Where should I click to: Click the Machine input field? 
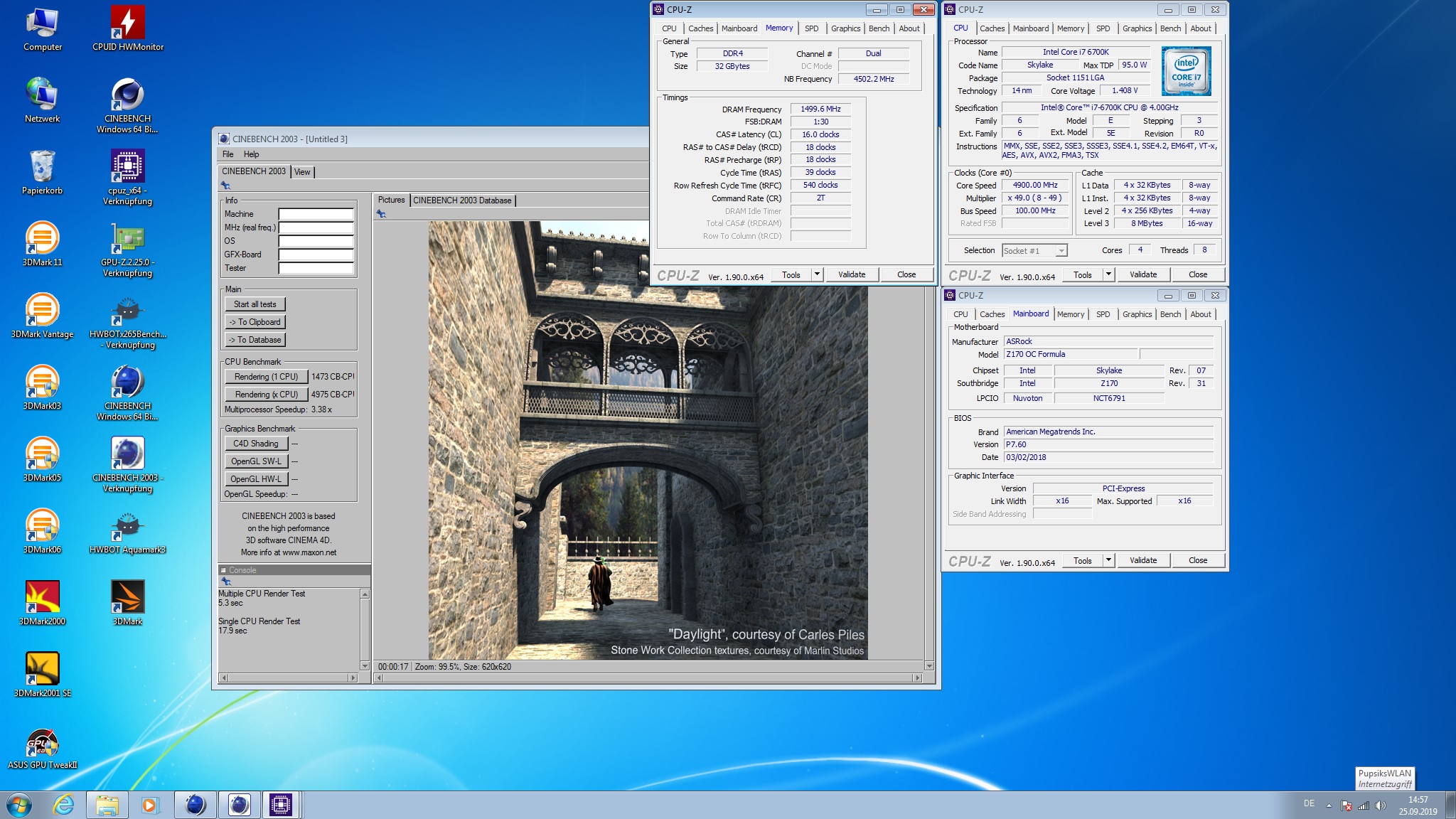coord(316,214)
